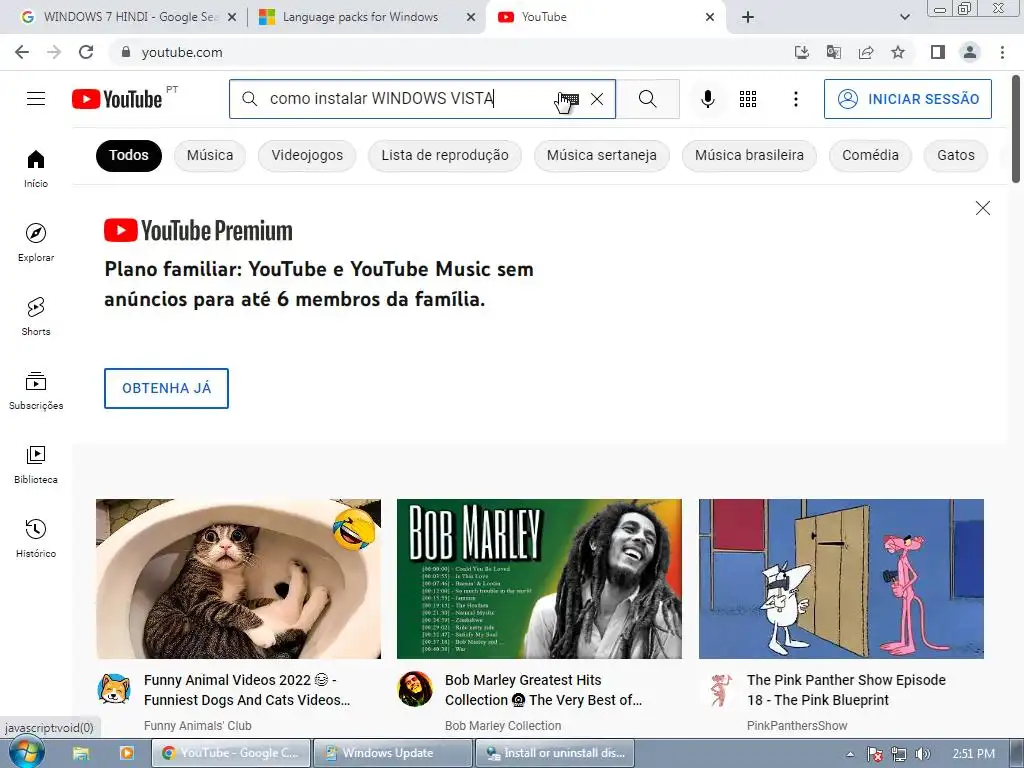Select the Videojogos filter chip
1024x768 pixels.
click(307, 155)
